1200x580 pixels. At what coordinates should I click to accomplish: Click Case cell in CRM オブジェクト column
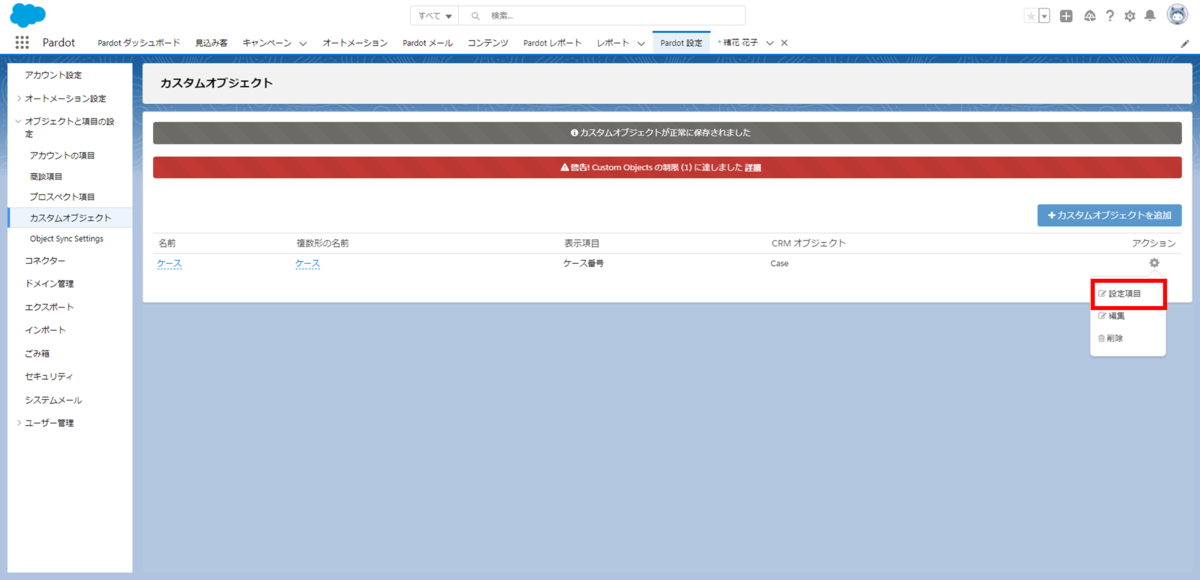point(779,264)
